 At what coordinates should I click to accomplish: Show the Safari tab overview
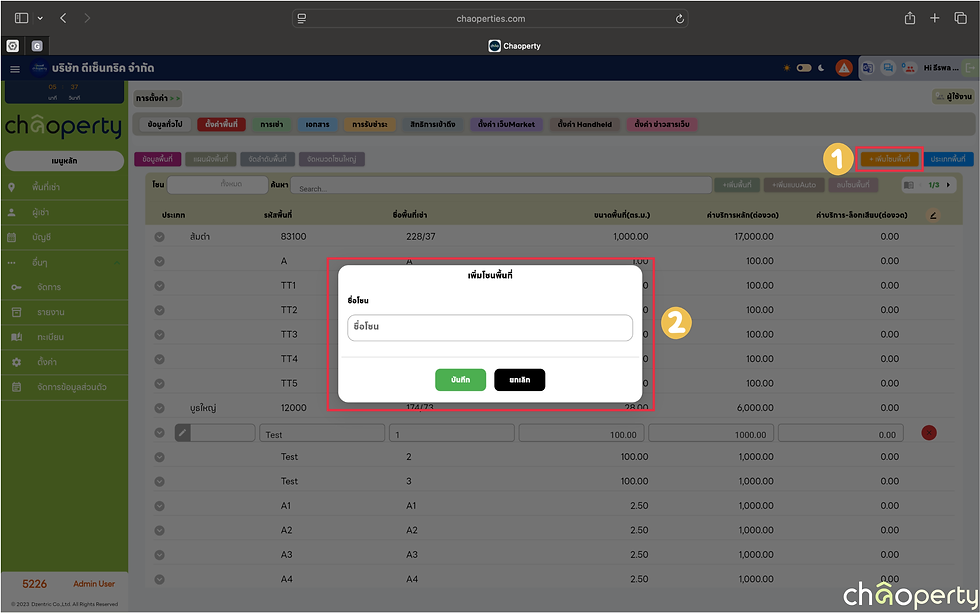(960, 18)
